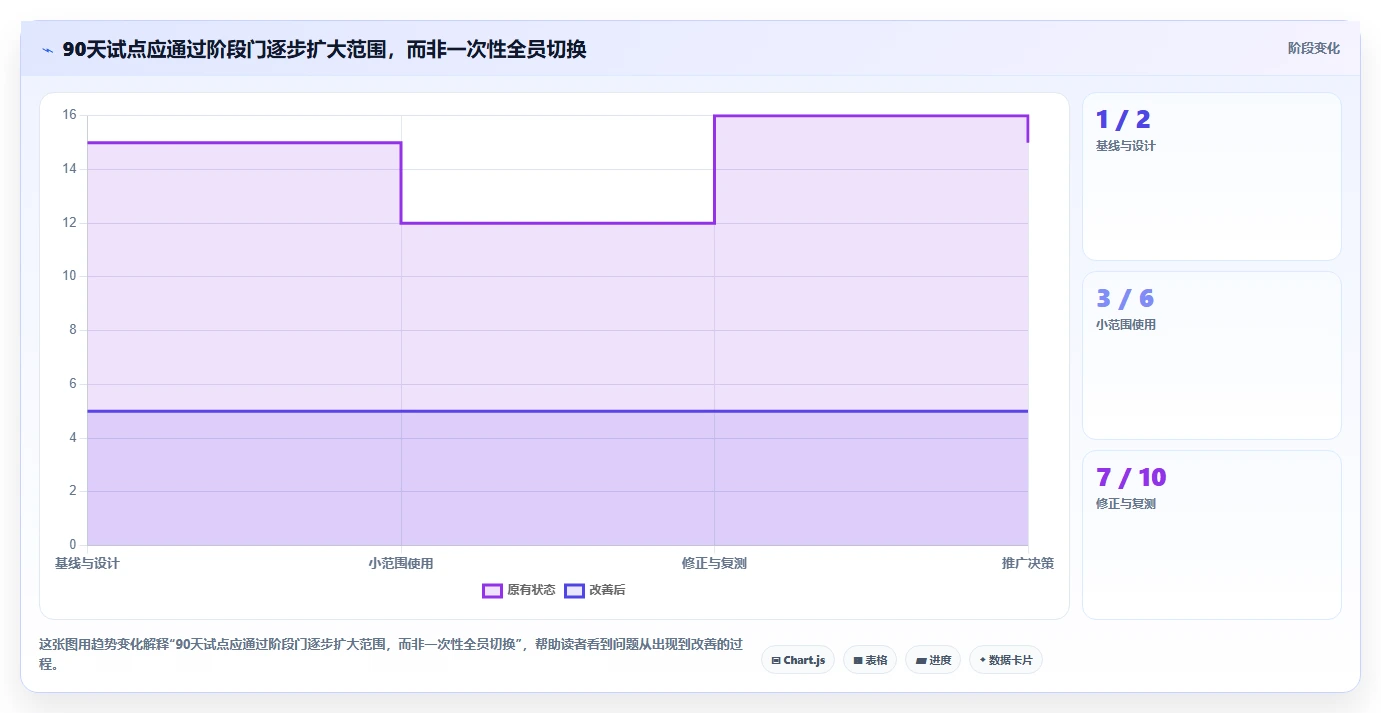Open the 7 / 10 修正与复测 card
Viewport: 1381px width, 713px height.
coord(1212,535)
